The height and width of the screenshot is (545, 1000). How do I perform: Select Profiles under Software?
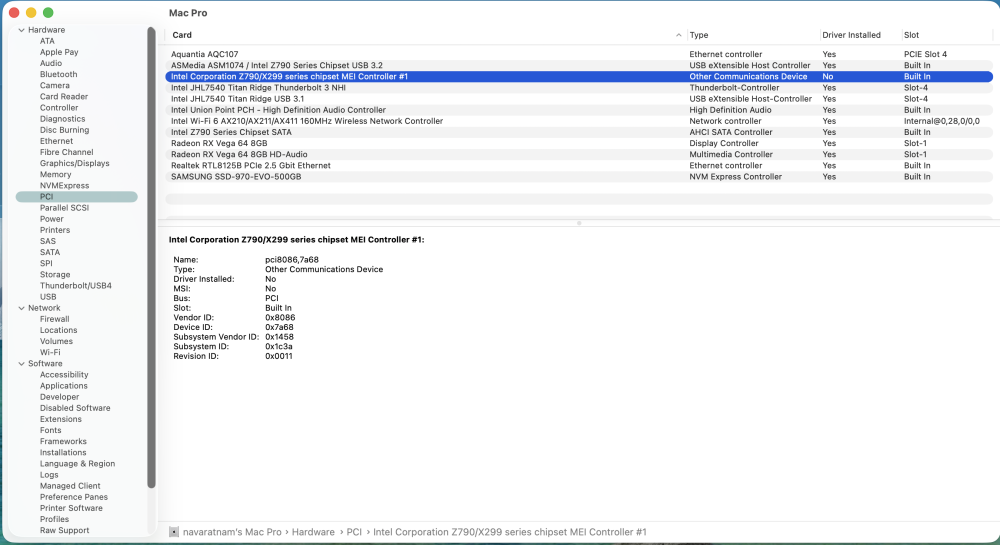click(x=54, y=520)
